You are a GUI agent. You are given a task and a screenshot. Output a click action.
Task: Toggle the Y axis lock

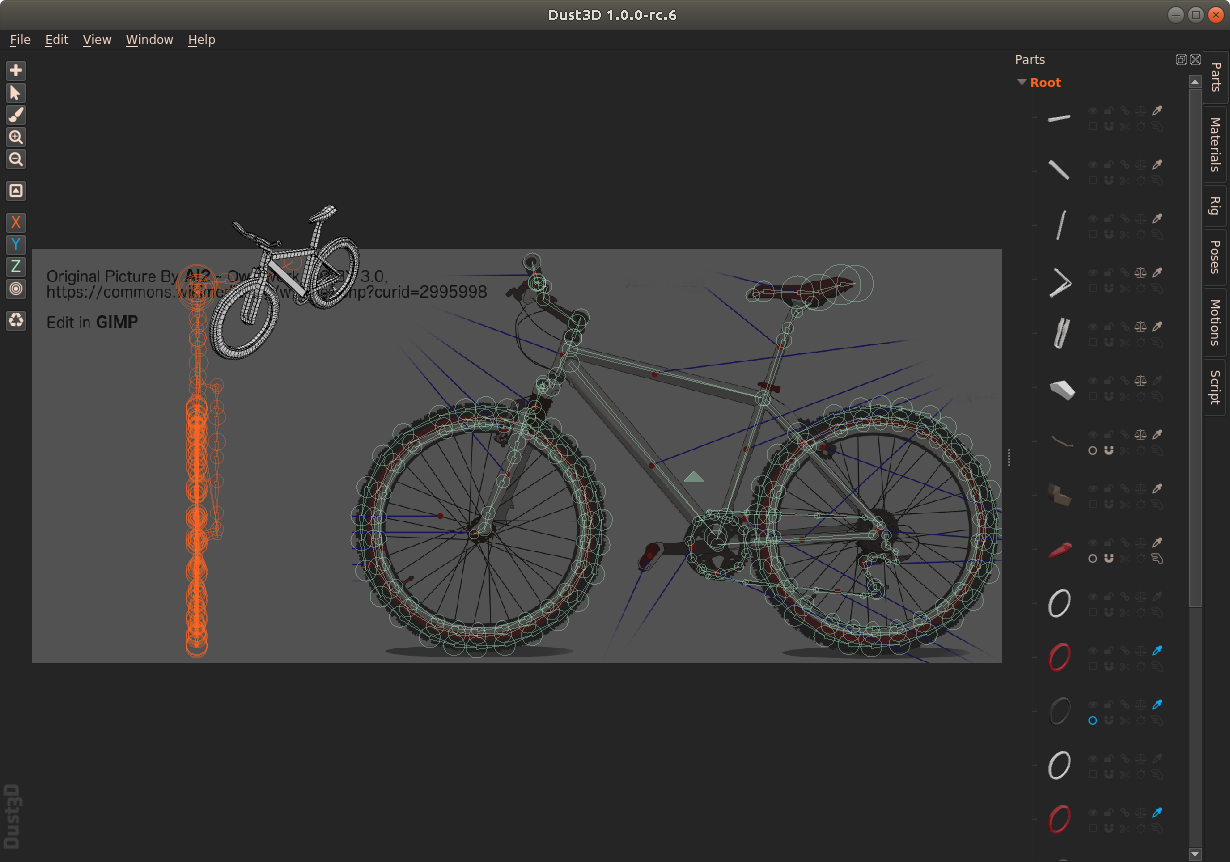coord(16,244)
